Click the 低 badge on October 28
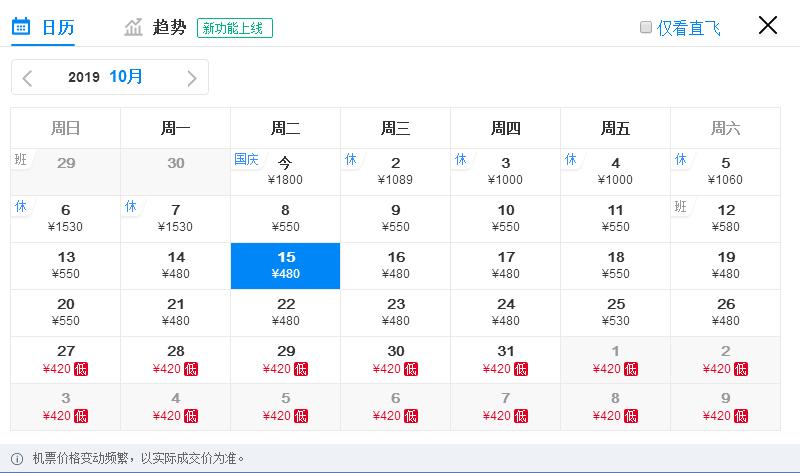 [191, 369]
